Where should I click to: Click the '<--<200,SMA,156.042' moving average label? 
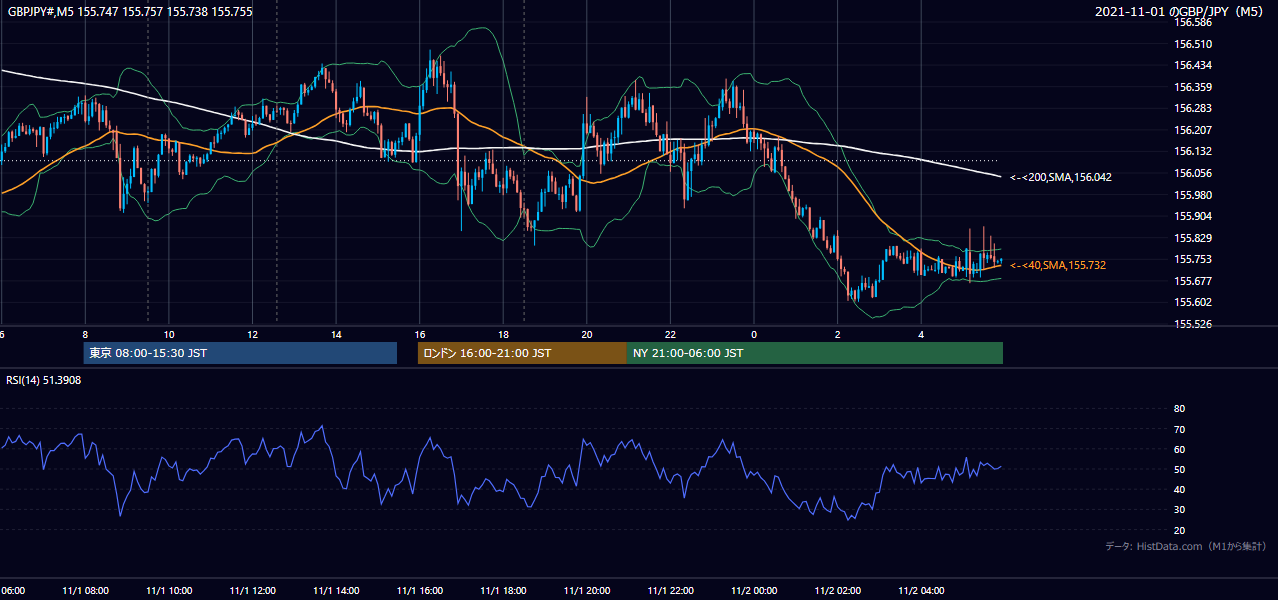(1060, 177)
